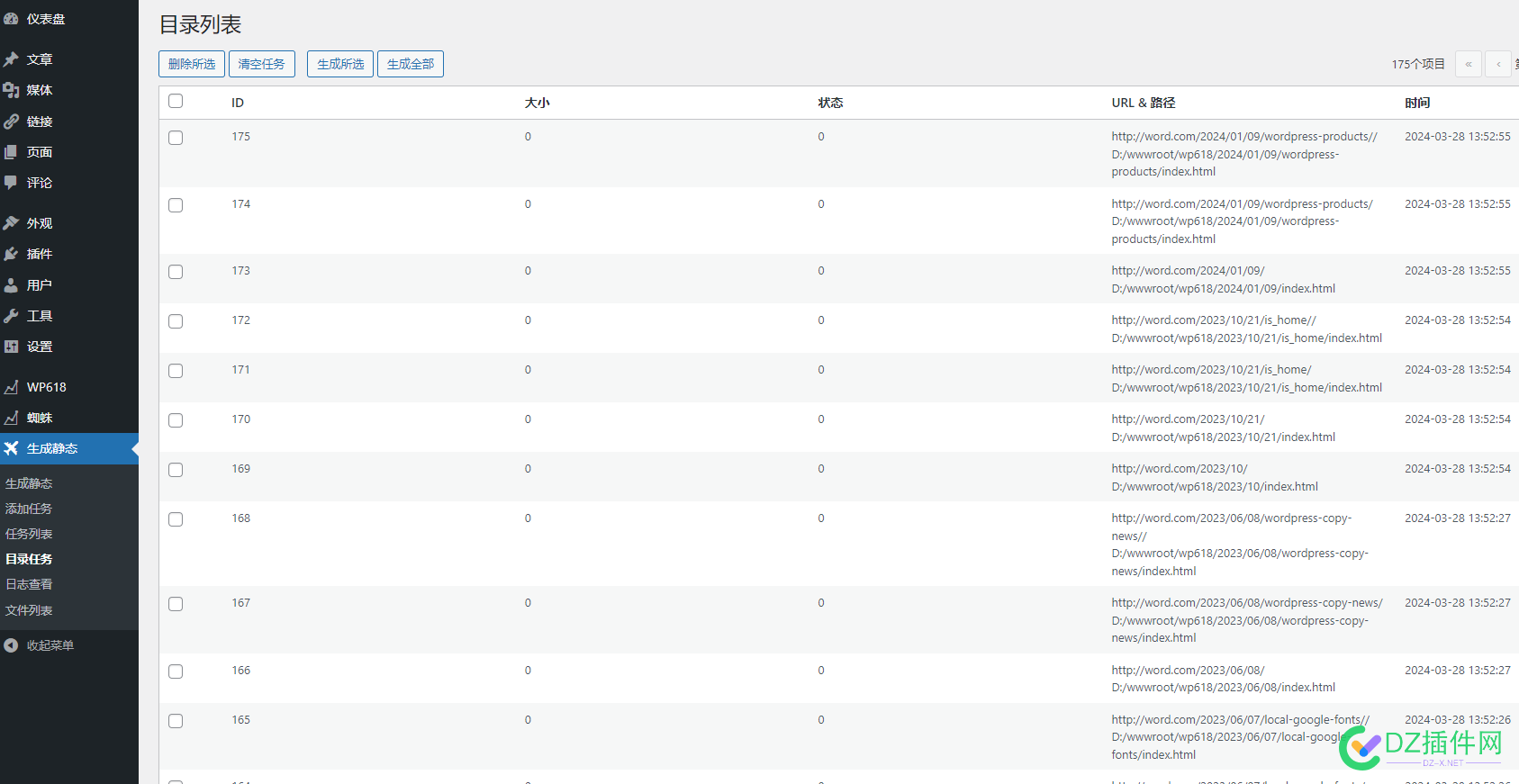Image resolution: width=1519 pixels, height=784 pixels.
Task: Open the 任务列表 submenu item
Action: click(29, 534)
